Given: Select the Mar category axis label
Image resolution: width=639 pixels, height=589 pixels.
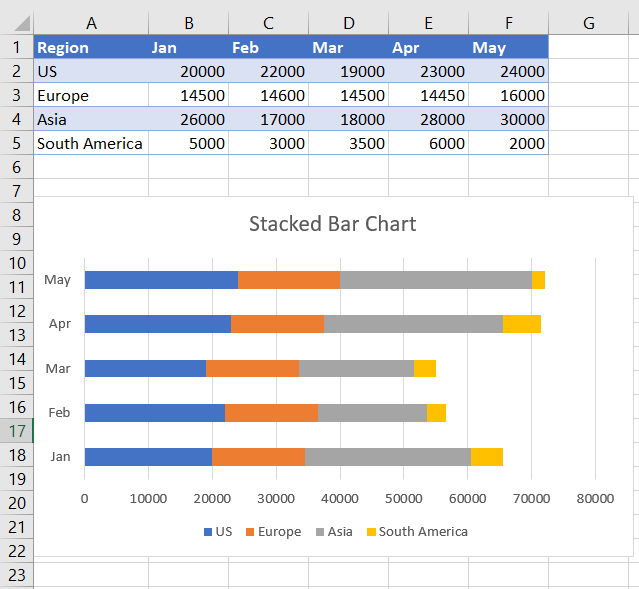Looking at the screenshot, I should (58, 369).
